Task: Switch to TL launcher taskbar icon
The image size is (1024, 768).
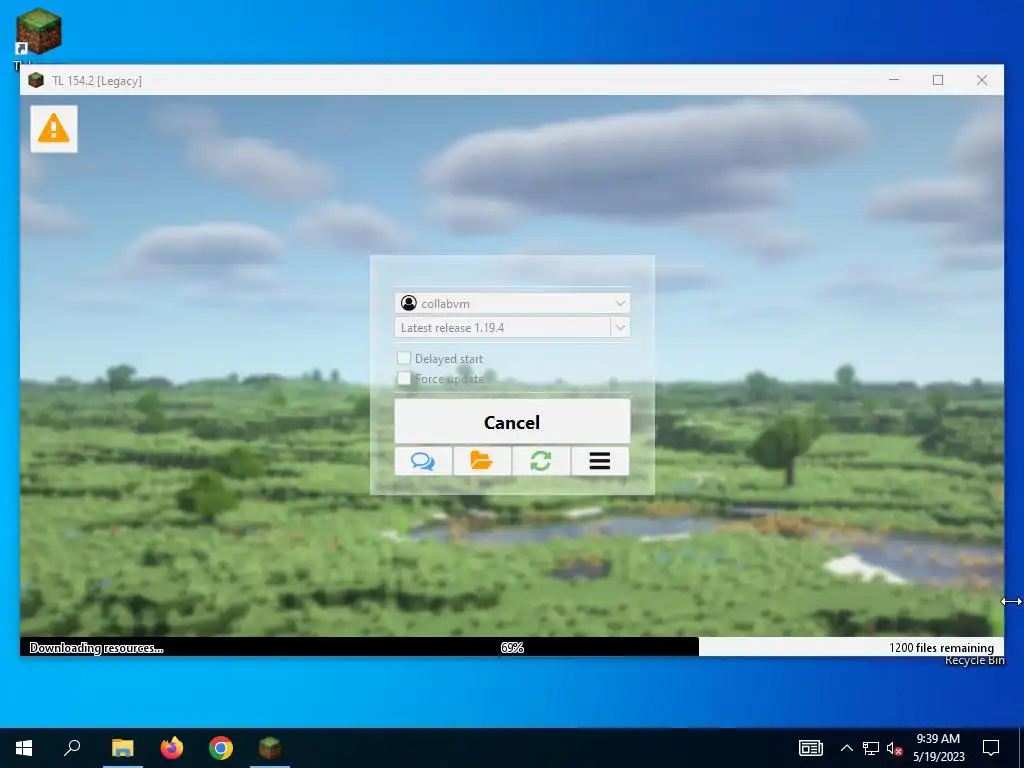Action: [x=270, y=748]
